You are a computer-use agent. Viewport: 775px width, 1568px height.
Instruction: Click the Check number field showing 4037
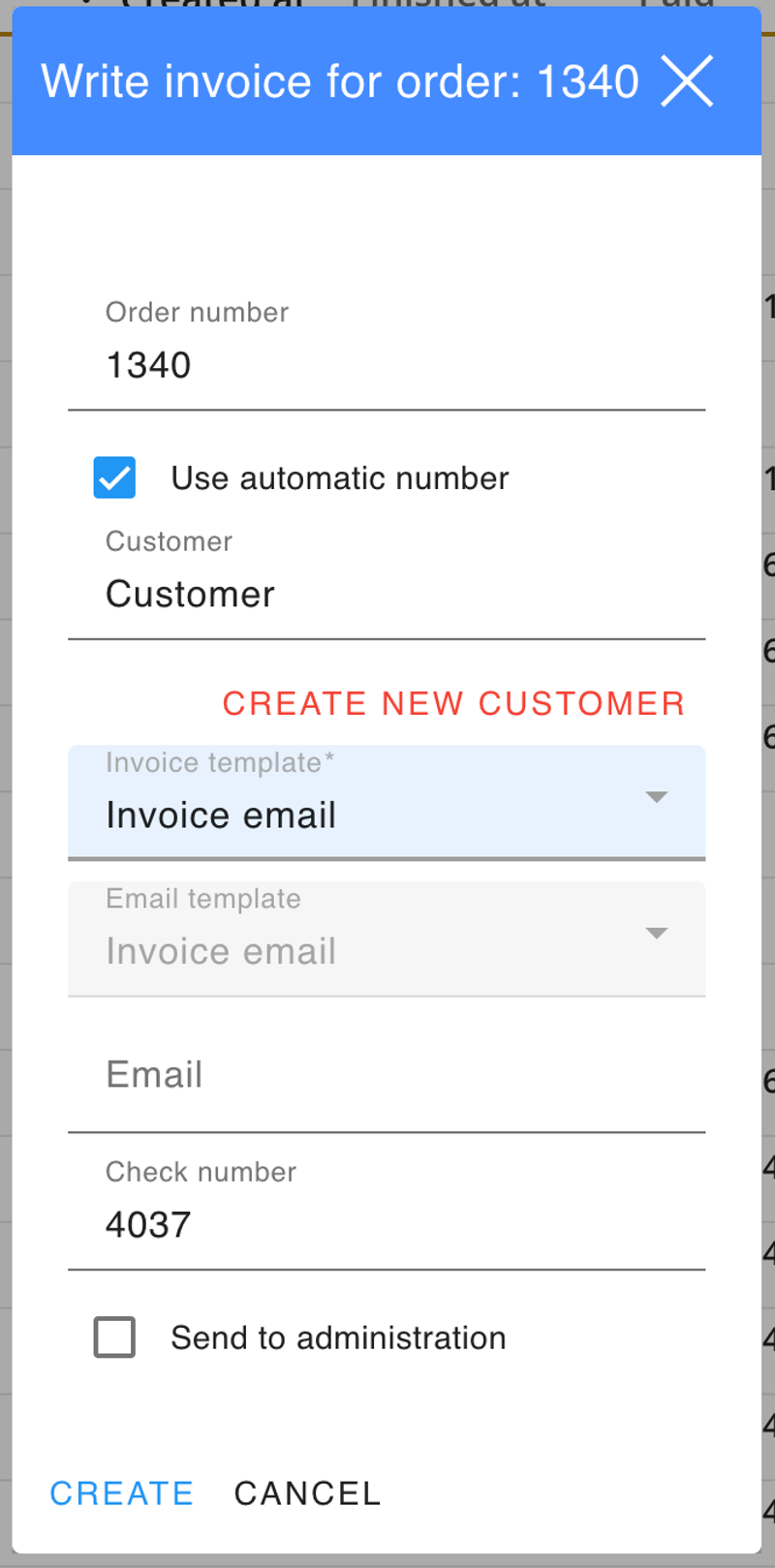pyautogui.click(x=386, y=1225)
